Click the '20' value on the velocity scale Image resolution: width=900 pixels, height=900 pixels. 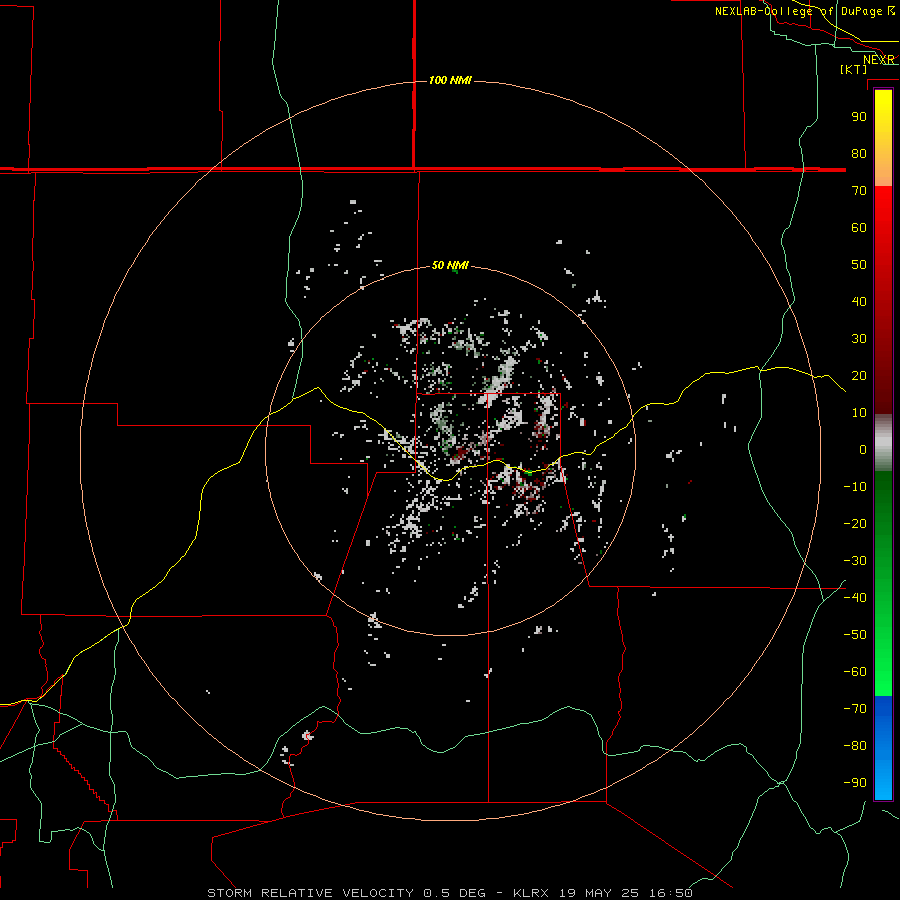pyautogui.click(x=859, y=375)
